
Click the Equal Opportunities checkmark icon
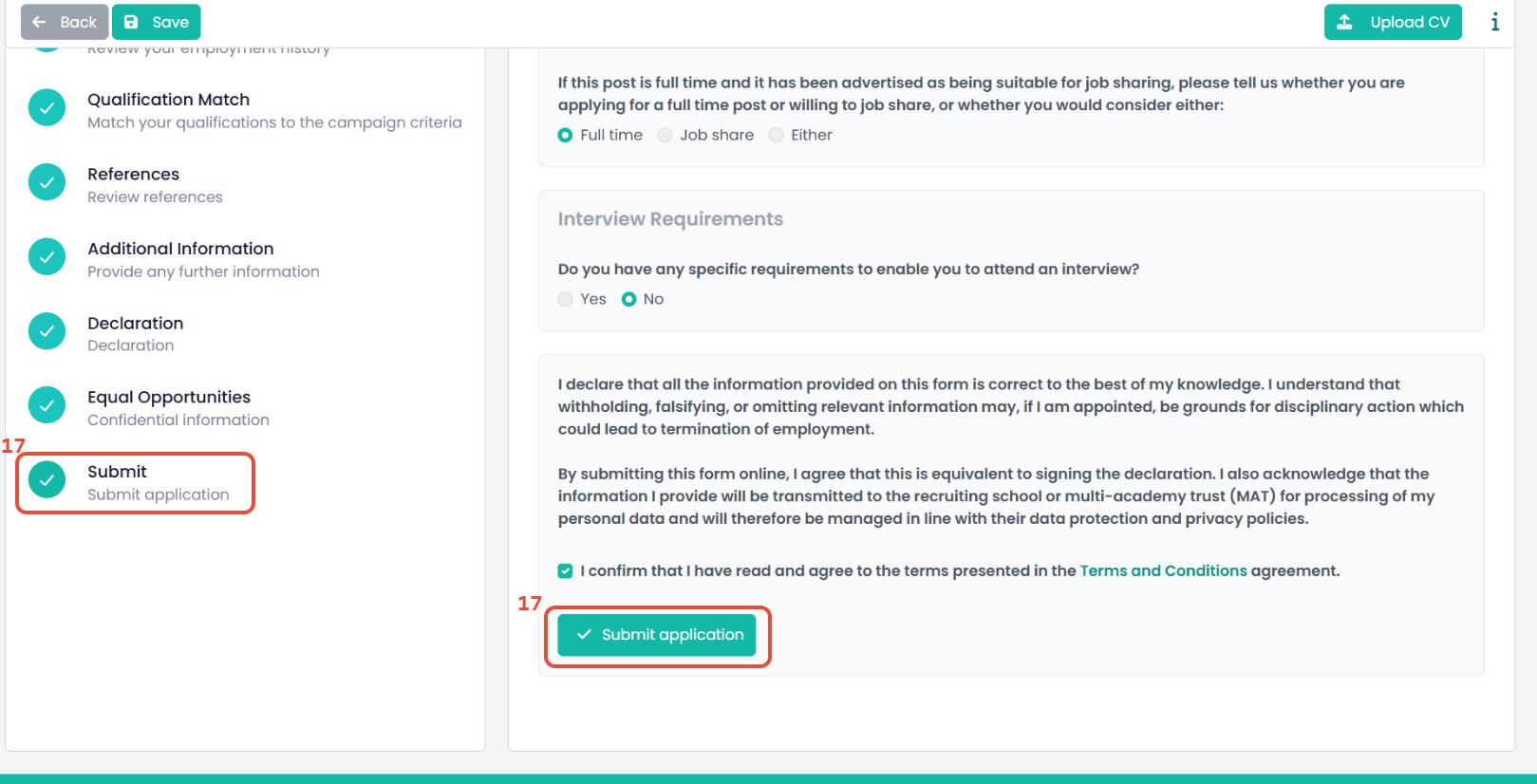click(x=47, y=405)
